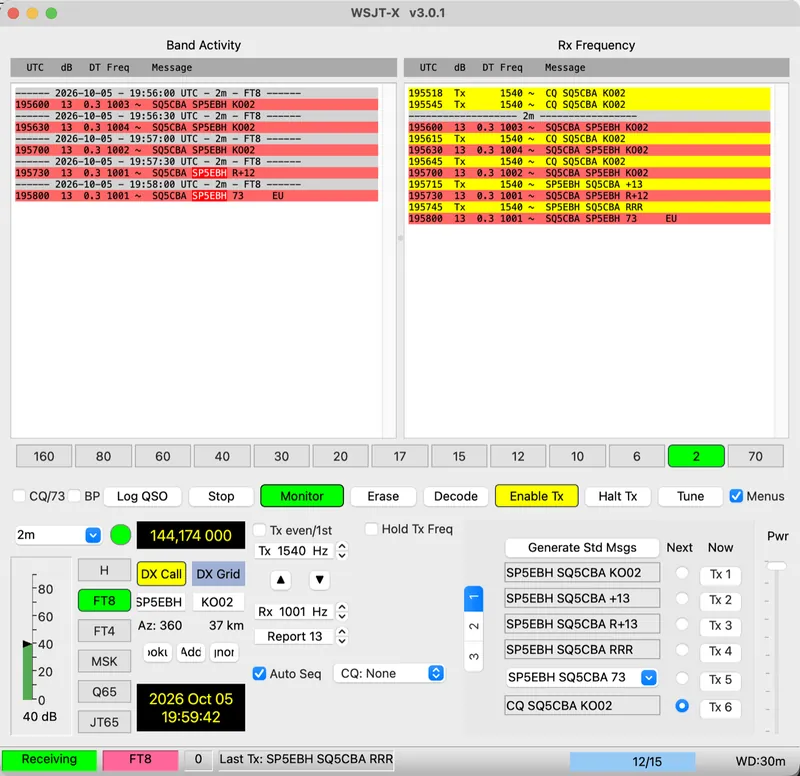
Task: Select the highlighted 2 band button
Action: tap(696, 456)
